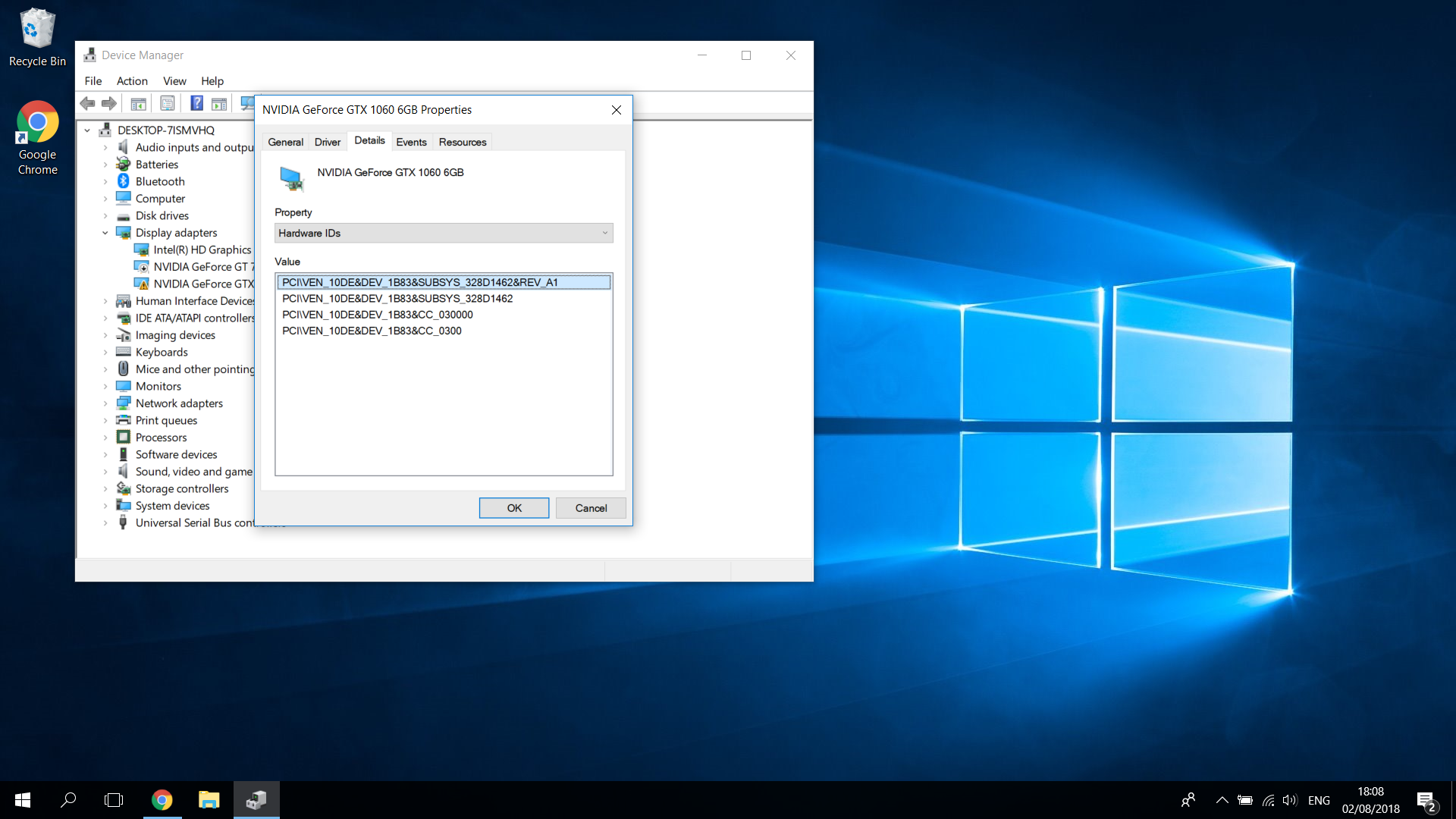Click the Imaging devices category icon

point(124,335)
